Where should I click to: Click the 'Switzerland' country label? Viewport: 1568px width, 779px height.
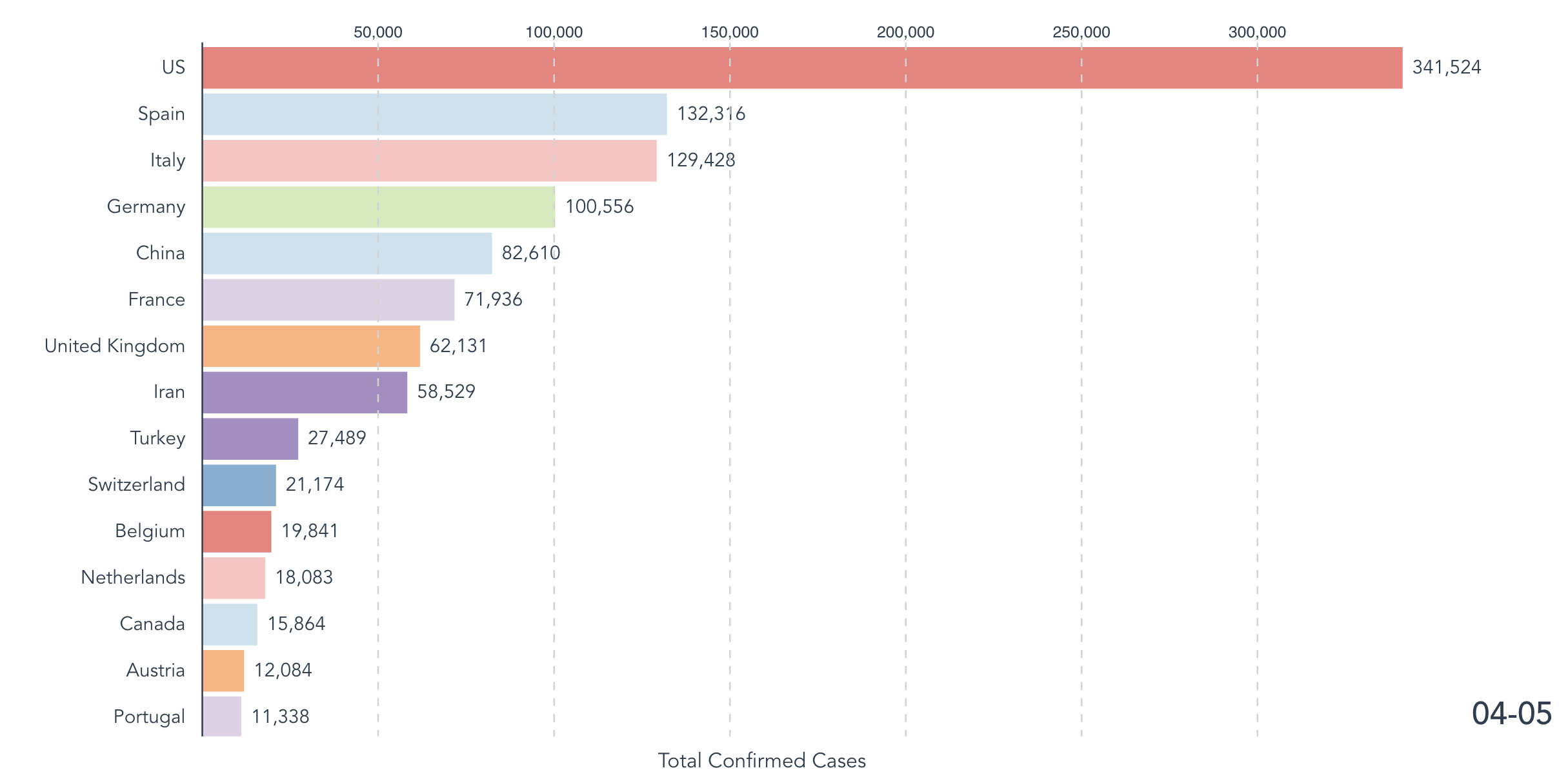pyautogui.click(x=137, y=484)
